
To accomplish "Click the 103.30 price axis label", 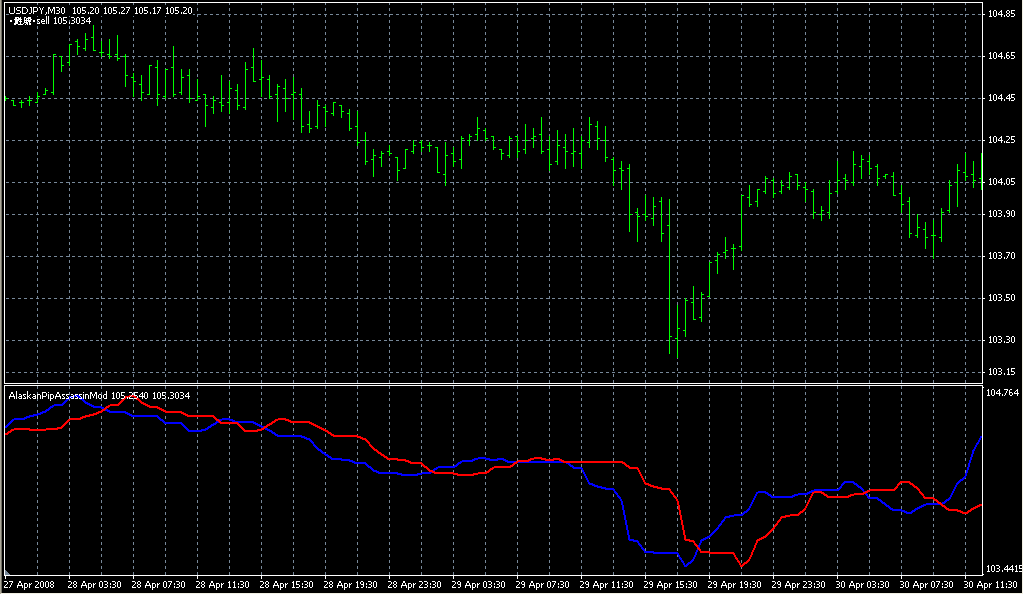I will 1001,341.
